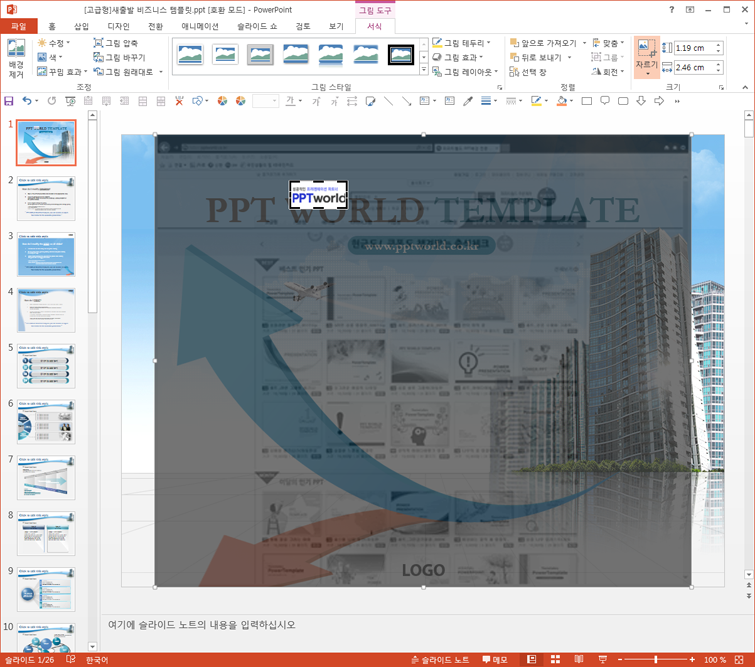Expand the picture styles gallery more arrow
Viewport: 755px width, 667px height.
(424, 70)
